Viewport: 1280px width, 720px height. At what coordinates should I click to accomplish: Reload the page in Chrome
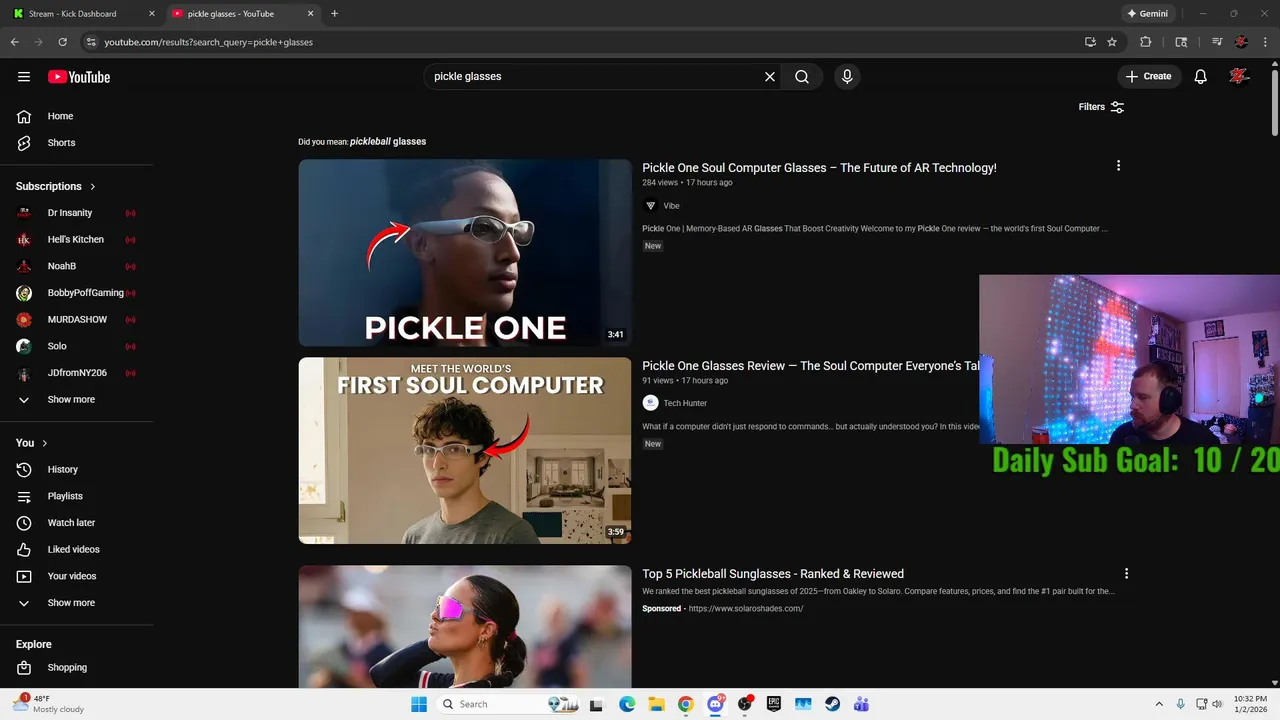tap(62, 42)
